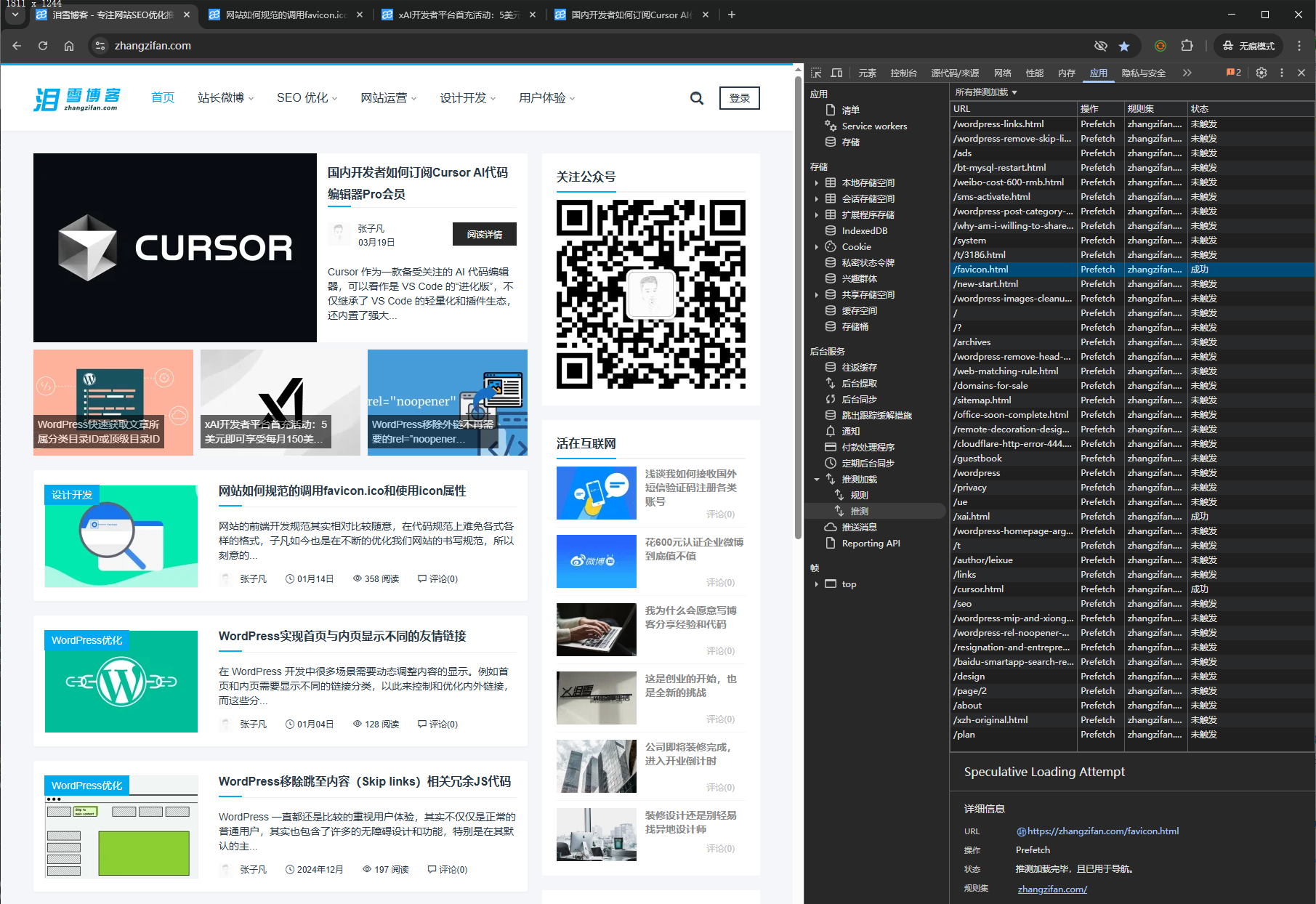
Task: Switch to the 性能 tab
Action: pos(1034,73)
